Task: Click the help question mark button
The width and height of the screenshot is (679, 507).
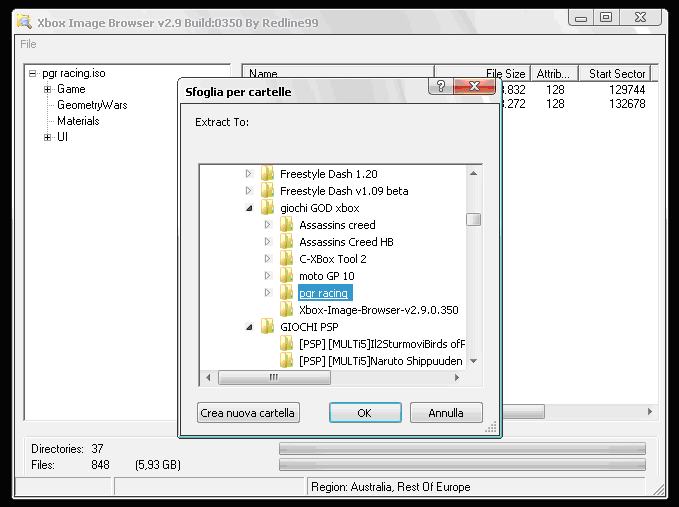Action: pos(441,87)
